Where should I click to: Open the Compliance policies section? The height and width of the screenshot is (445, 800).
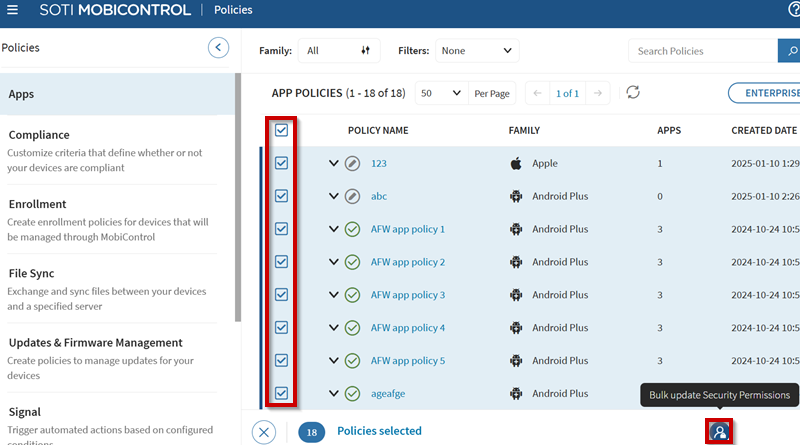[x=39, y=135]
